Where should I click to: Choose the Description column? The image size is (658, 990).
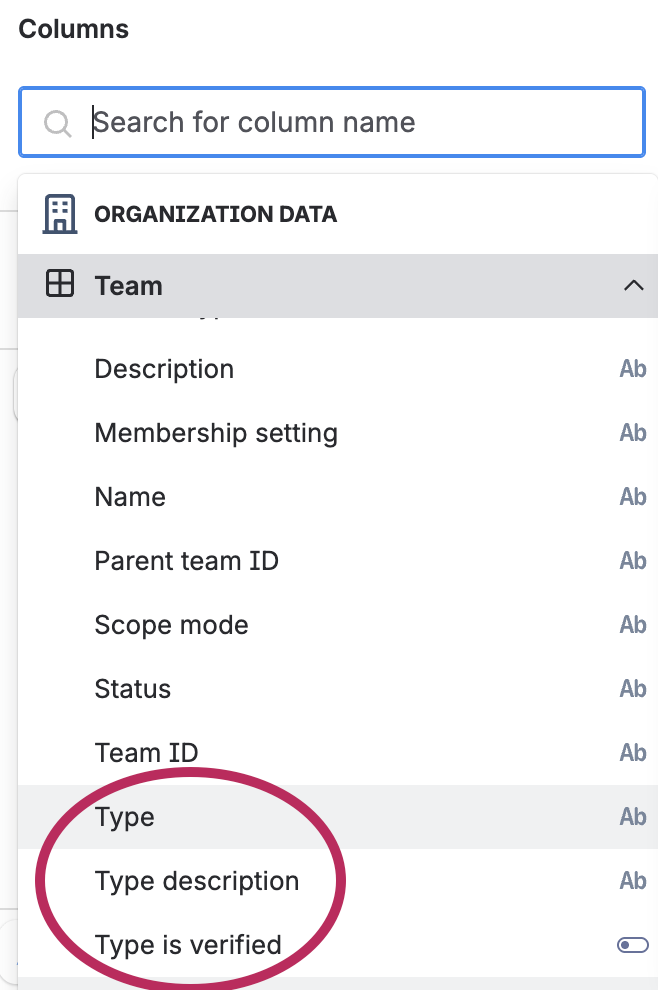click(338, 369)
